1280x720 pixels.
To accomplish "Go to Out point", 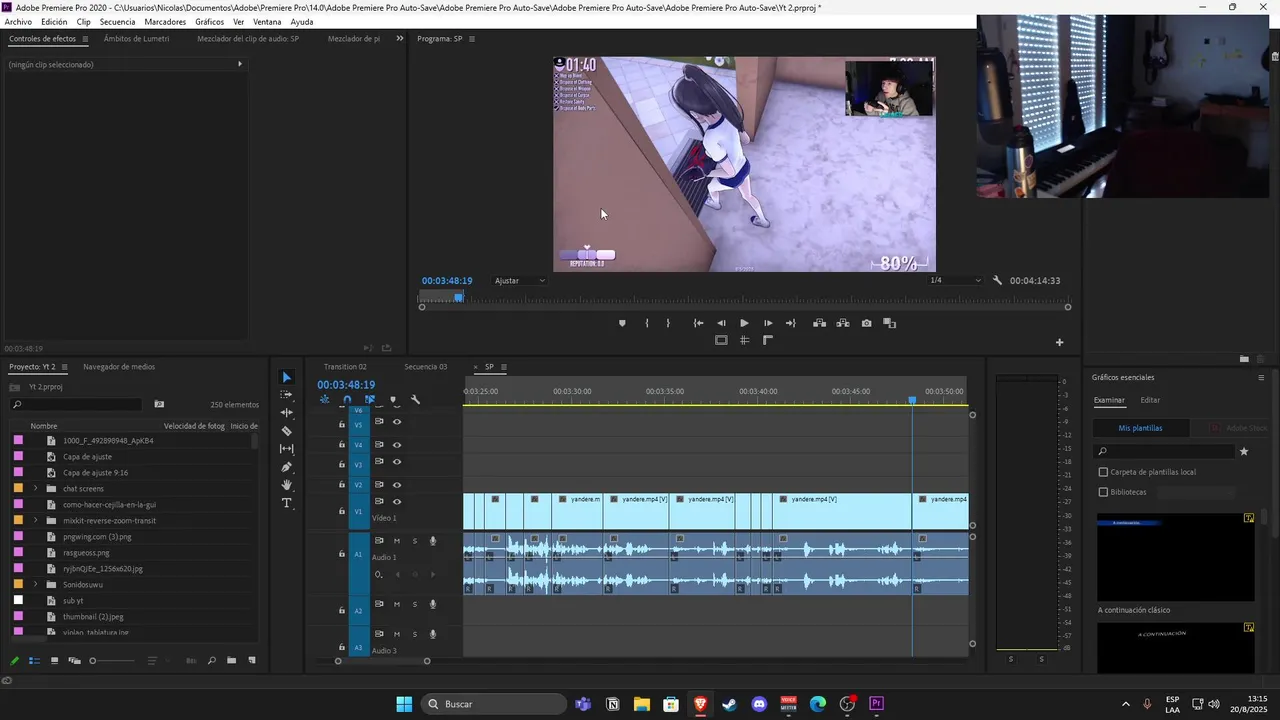I will (791, 323).
